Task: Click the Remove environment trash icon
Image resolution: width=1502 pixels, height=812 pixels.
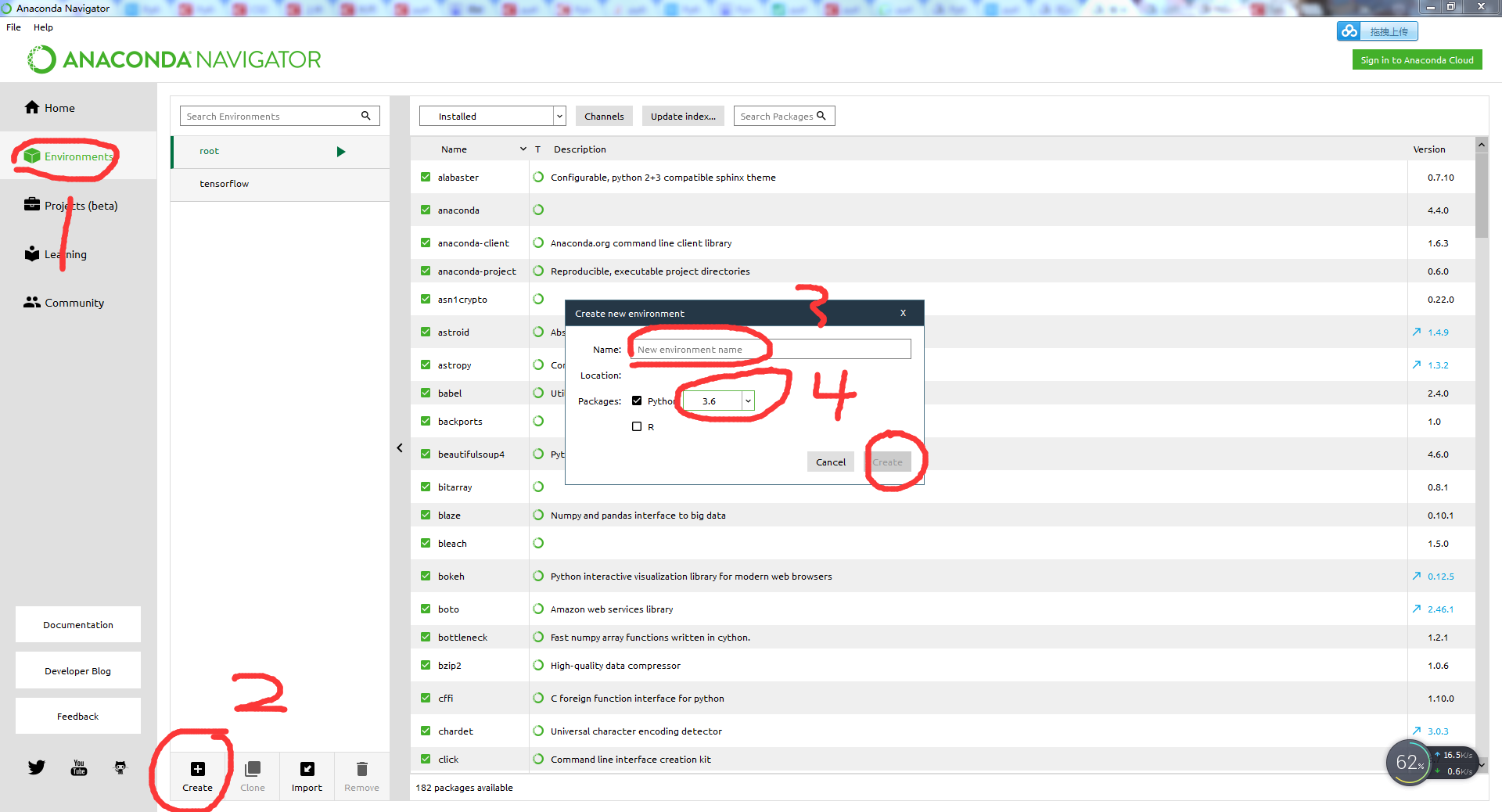Action: (x=361, y=769)
